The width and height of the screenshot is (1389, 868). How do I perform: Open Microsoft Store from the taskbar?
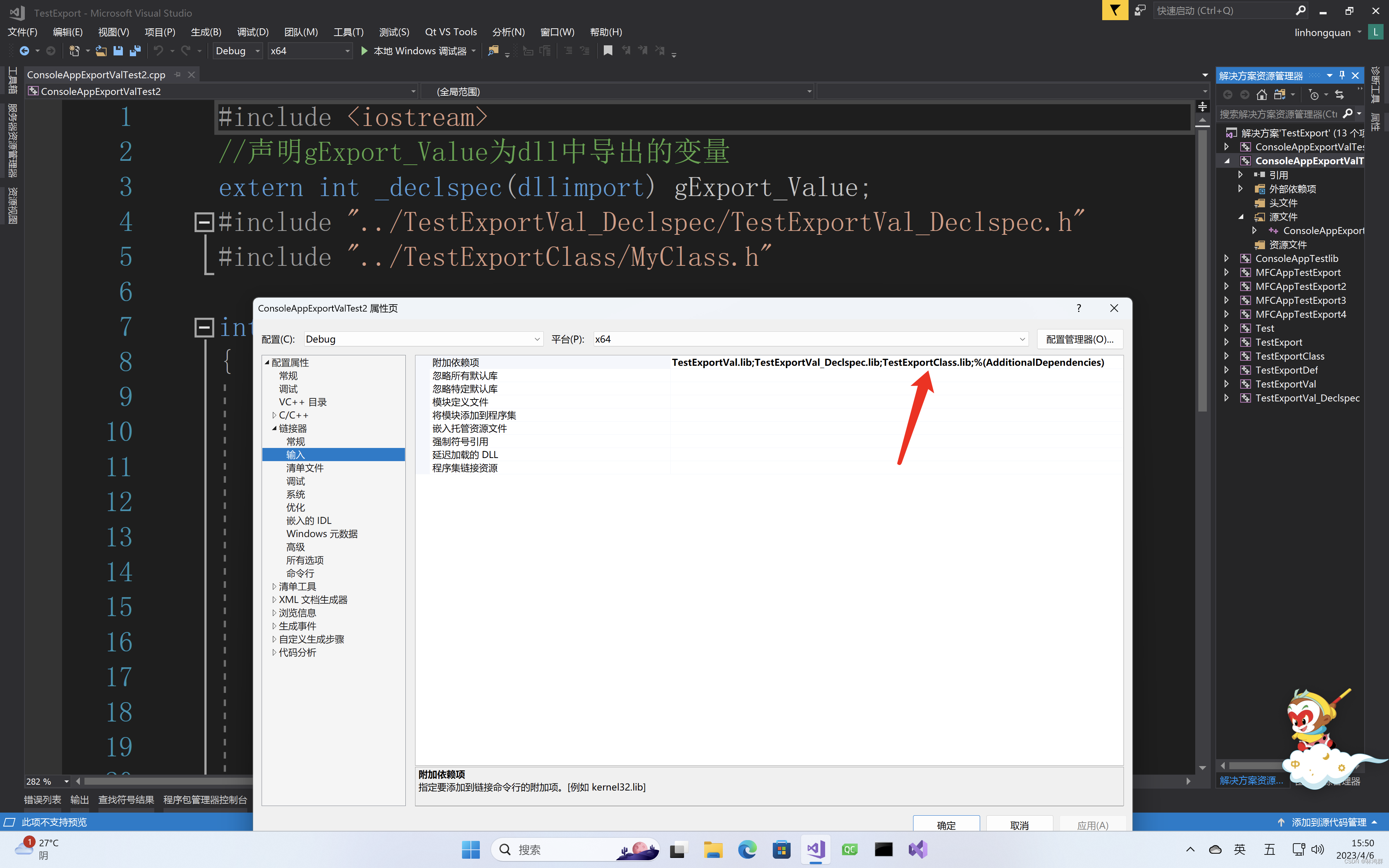(x=781, y=850)
